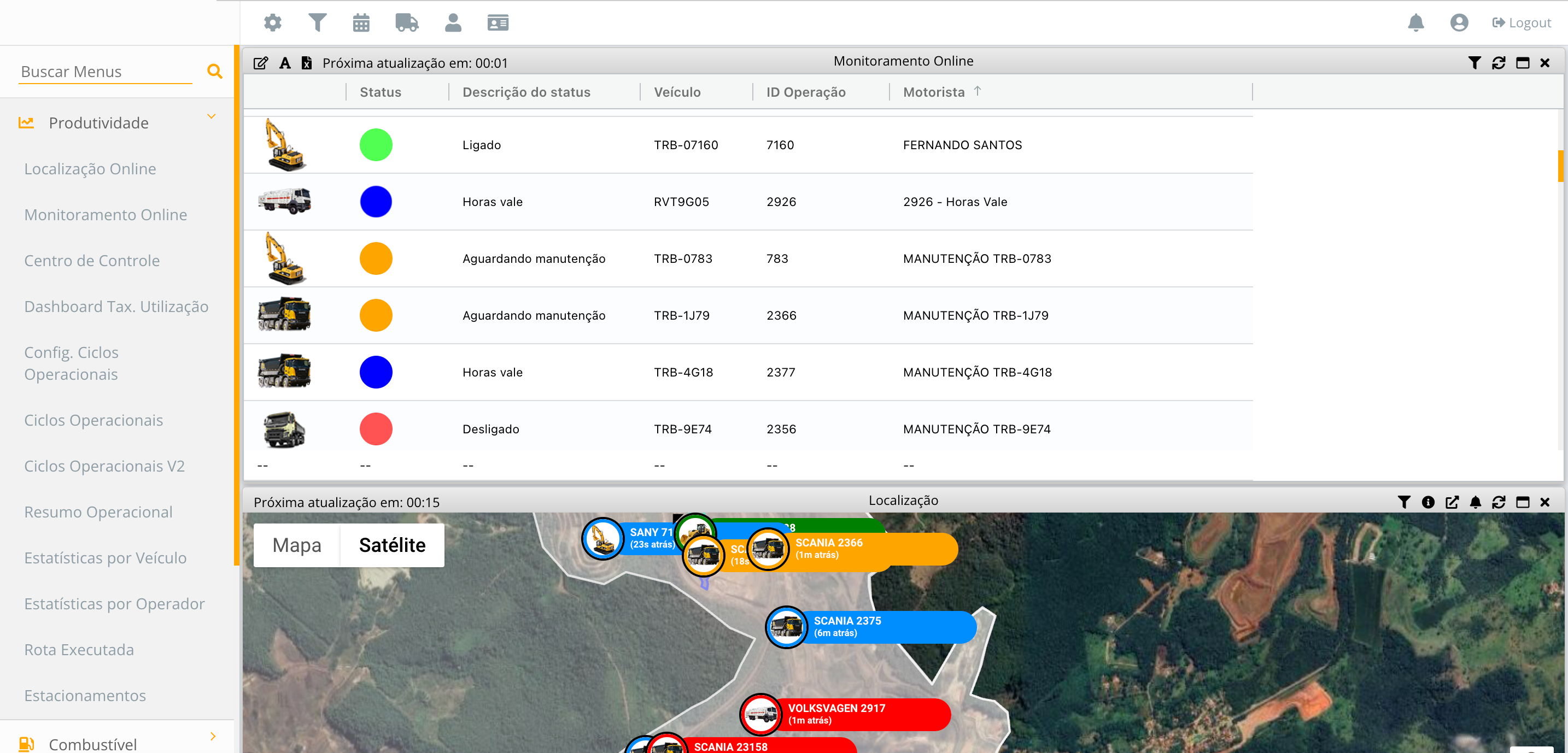1568x753 pixels.
Task: Open Resumo Operacional menu item
Action: (x=98, y=511)
